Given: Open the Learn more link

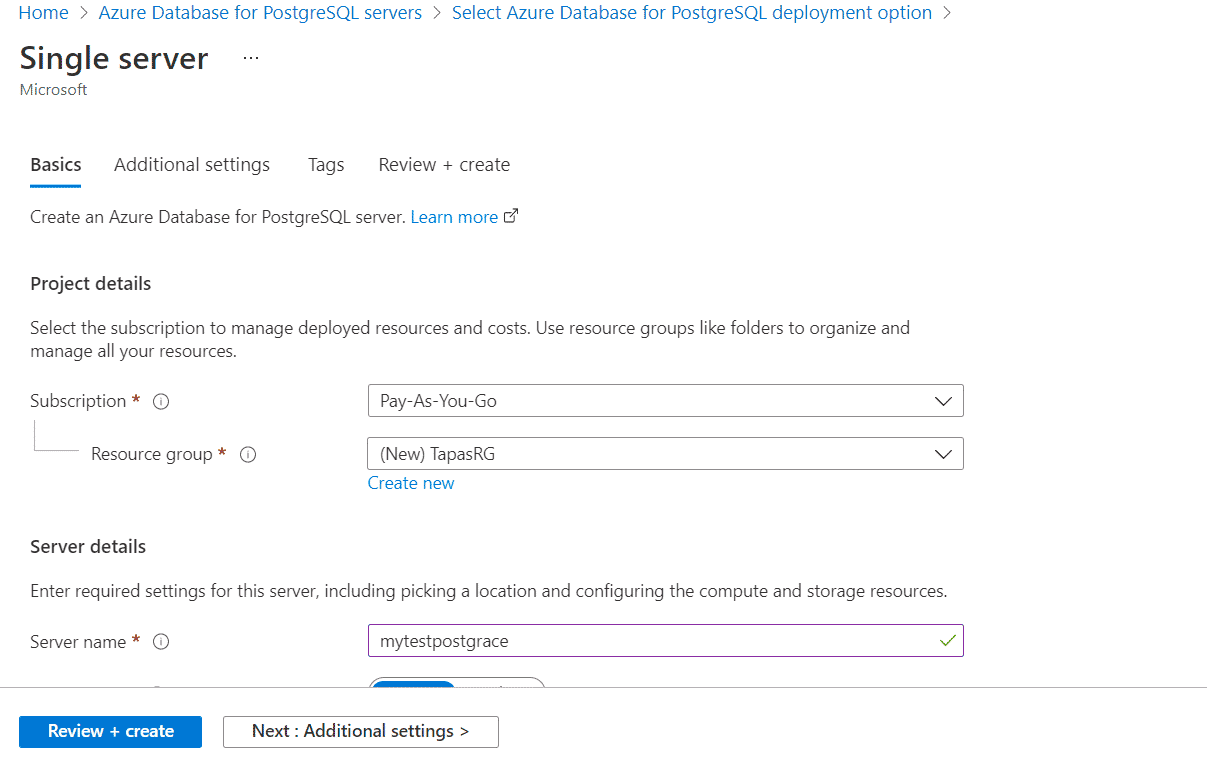Looking at the screenshot, I should coord(454,216).
